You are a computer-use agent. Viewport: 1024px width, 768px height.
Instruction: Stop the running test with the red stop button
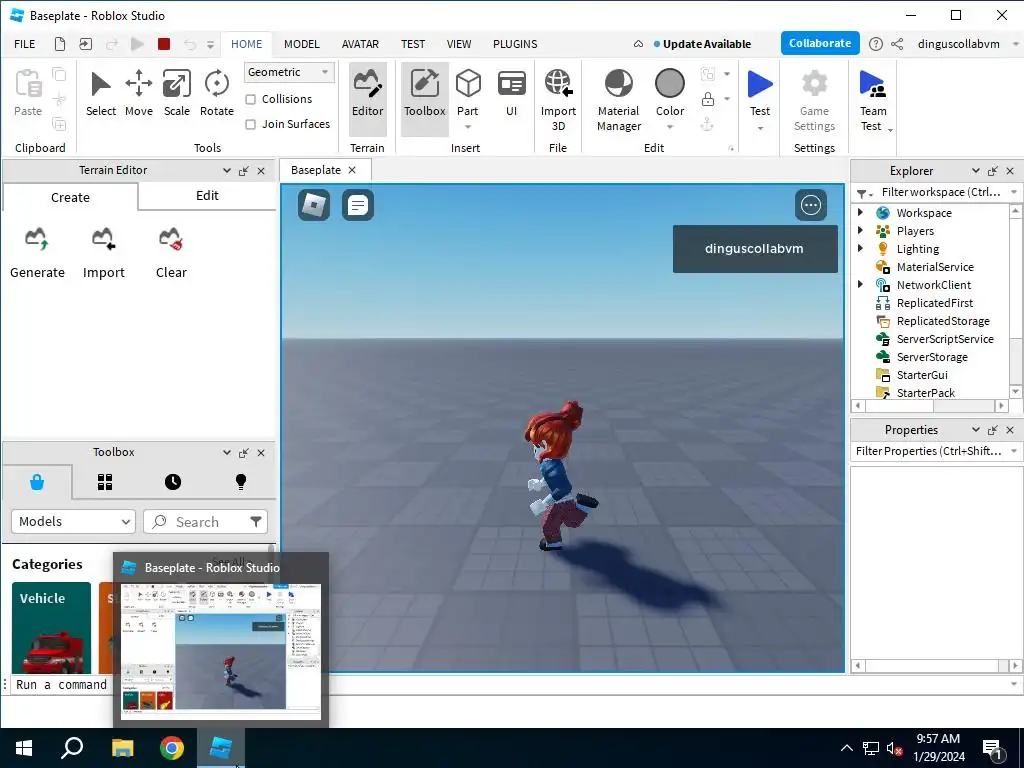pyautogui.click(x=164, y=44)
